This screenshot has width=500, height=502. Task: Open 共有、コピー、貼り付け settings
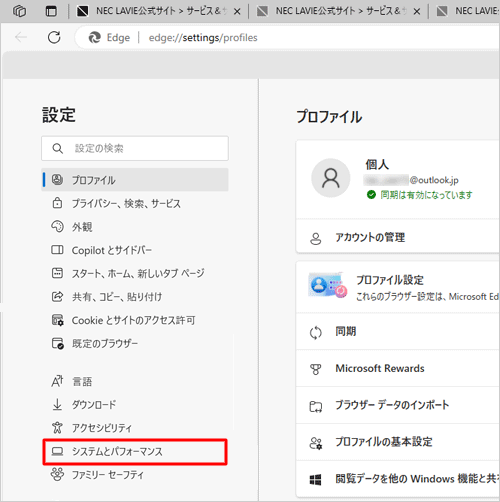pos(135,296)
